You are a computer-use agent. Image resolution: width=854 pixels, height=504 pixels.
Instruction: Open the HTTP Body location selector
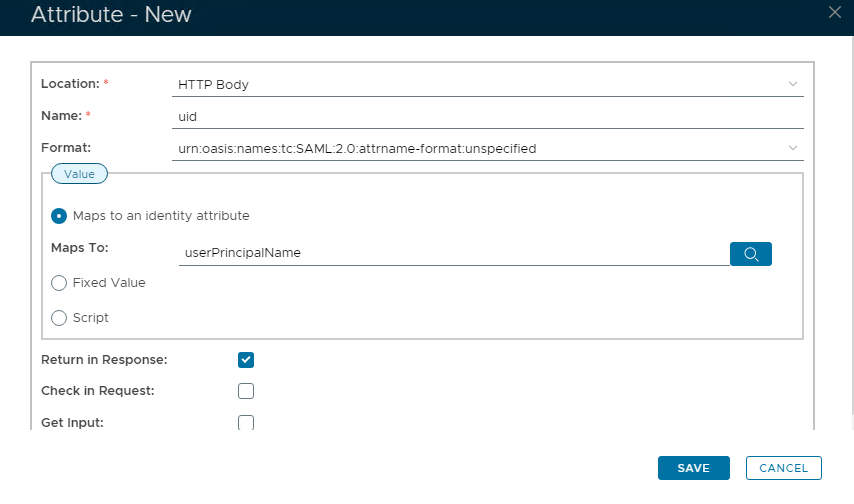coord(480,85)
